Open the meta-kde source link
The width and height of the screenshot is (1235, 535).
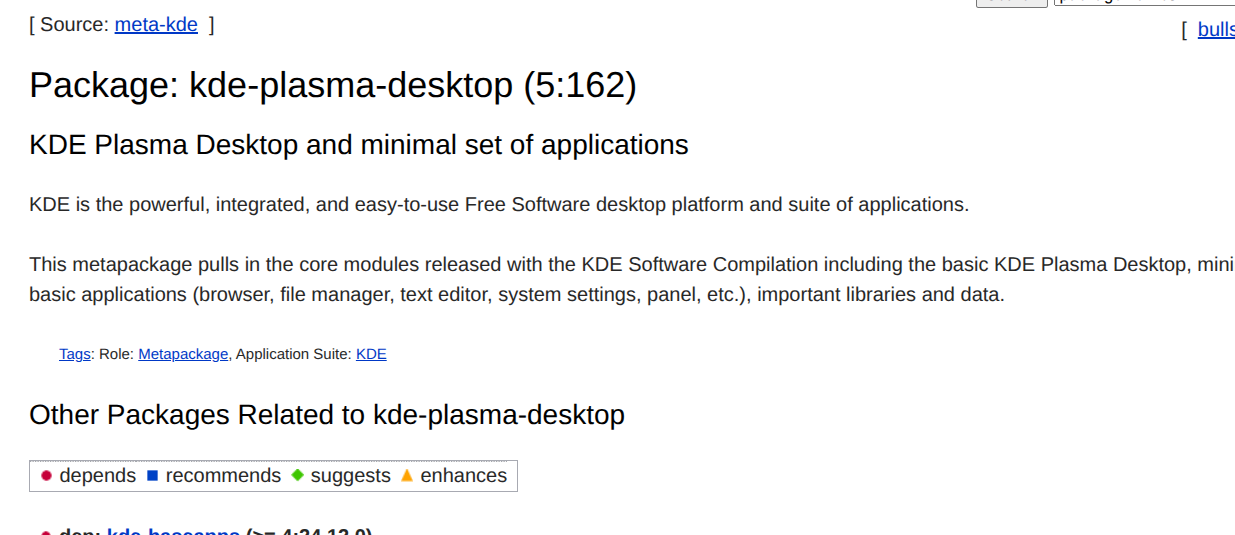pos(156,25)
